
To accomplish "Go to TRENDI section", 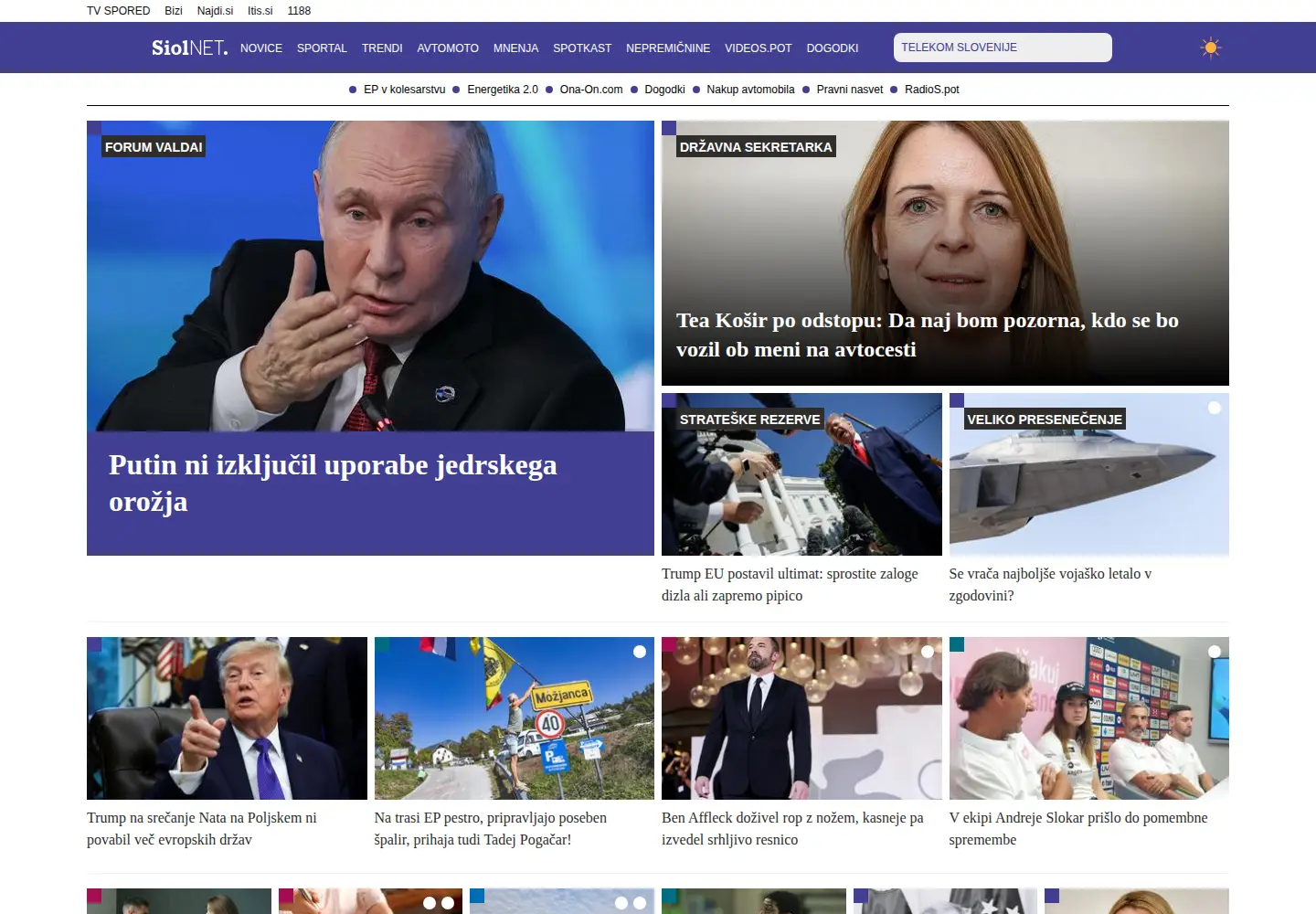I will (x=382, y=48).
